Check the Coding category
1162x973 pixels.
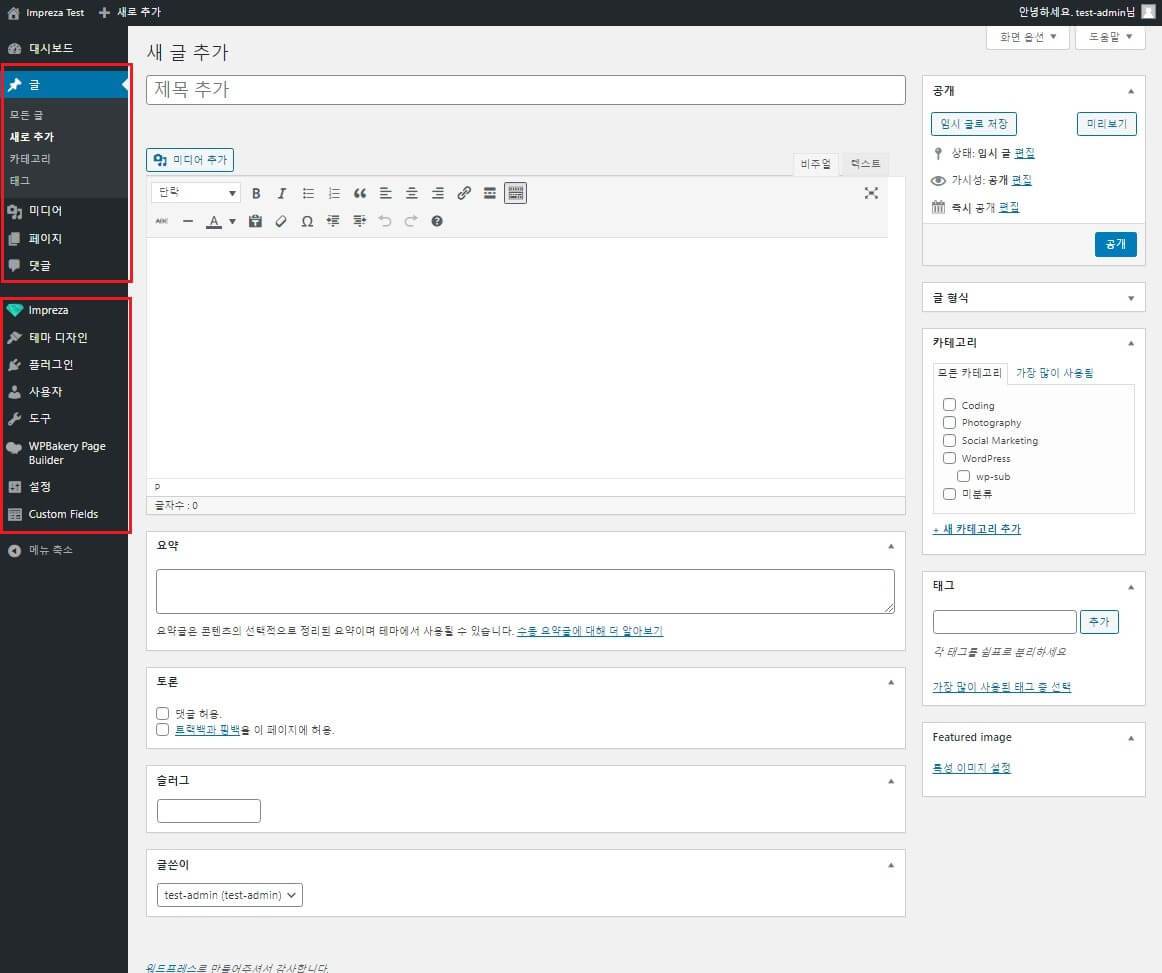949,405
